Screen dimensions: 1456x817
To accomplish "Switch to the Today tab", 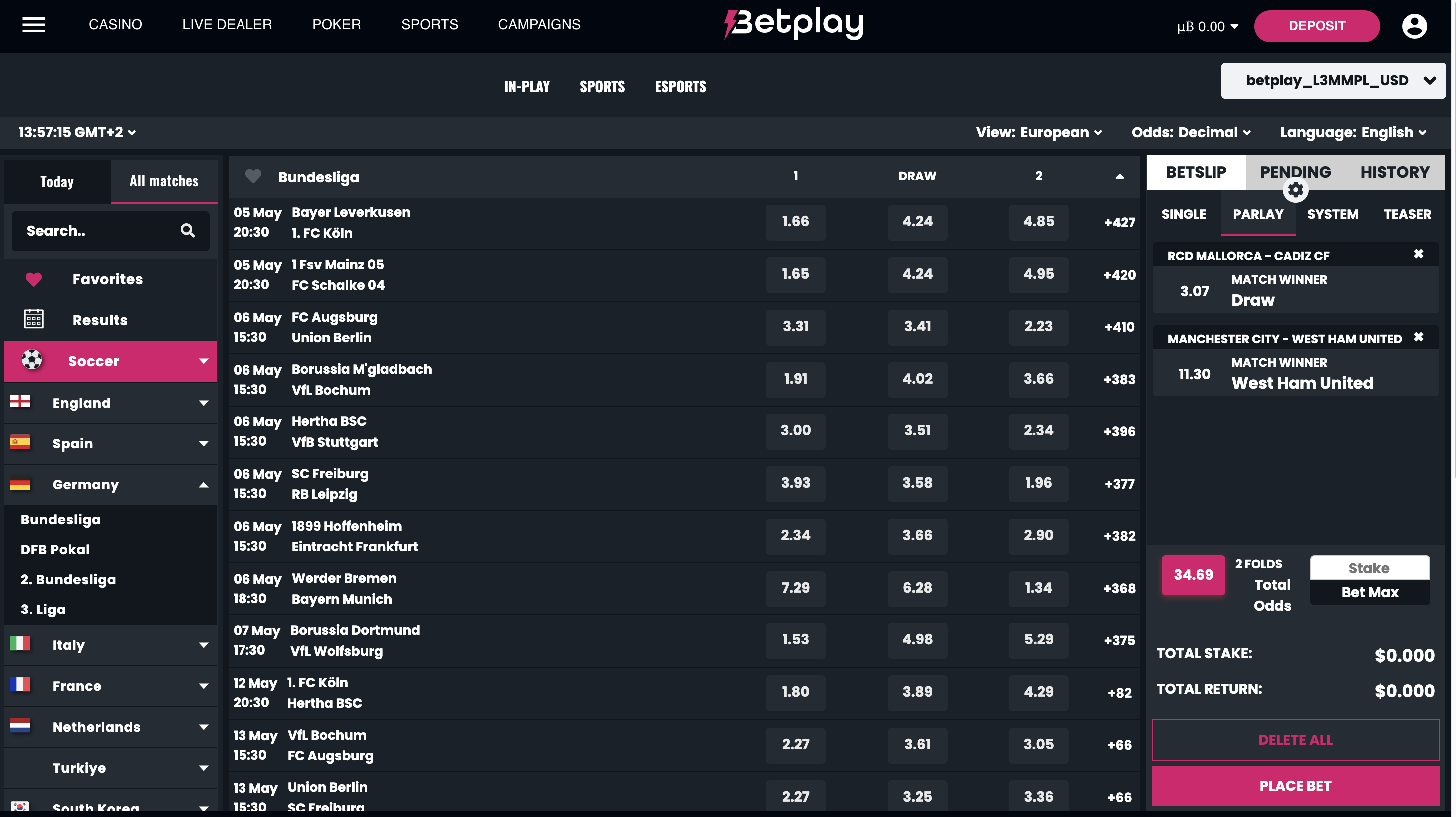I will pyautogui.click(x=57, y=182).
